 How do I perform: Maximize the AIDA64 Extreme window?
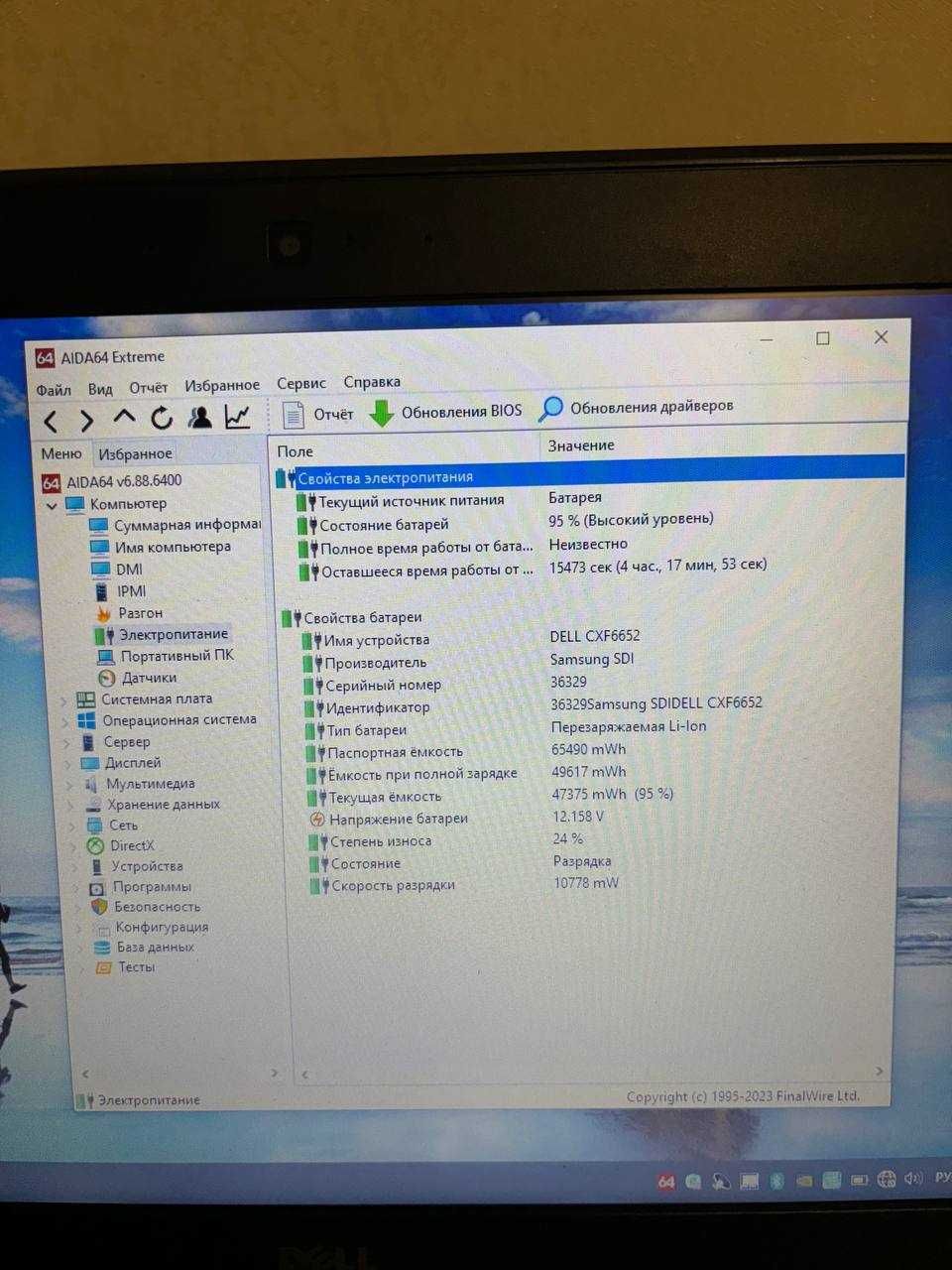(x=822, y=338)
